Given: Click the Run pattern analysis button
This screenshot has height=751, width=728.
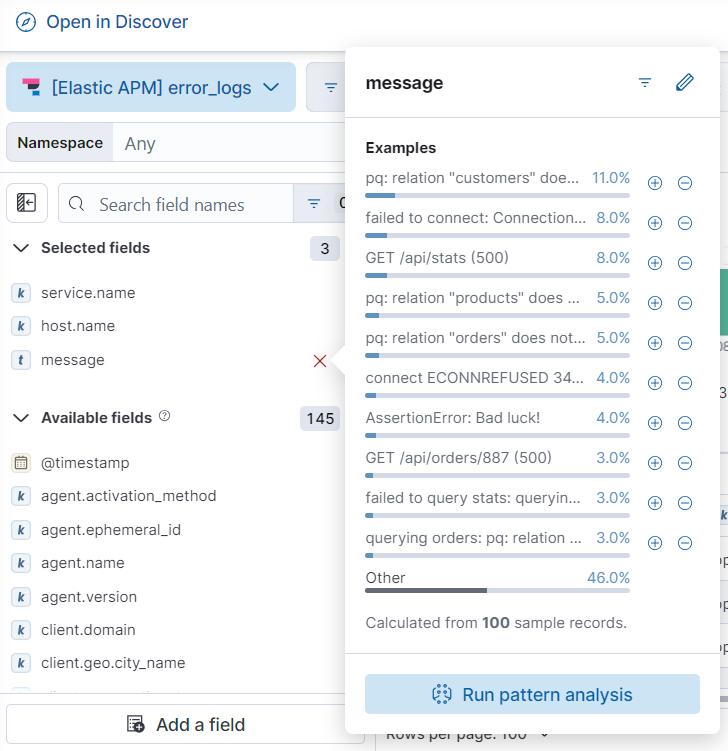Looking at the screenshot, I should tap(532, 694).
